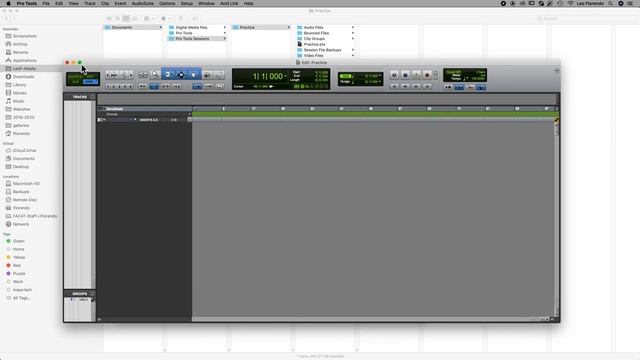This screenshot has height=360, width=640.
Task: Add a chord with Chords ruler plus button
Action: coord(189,114)
